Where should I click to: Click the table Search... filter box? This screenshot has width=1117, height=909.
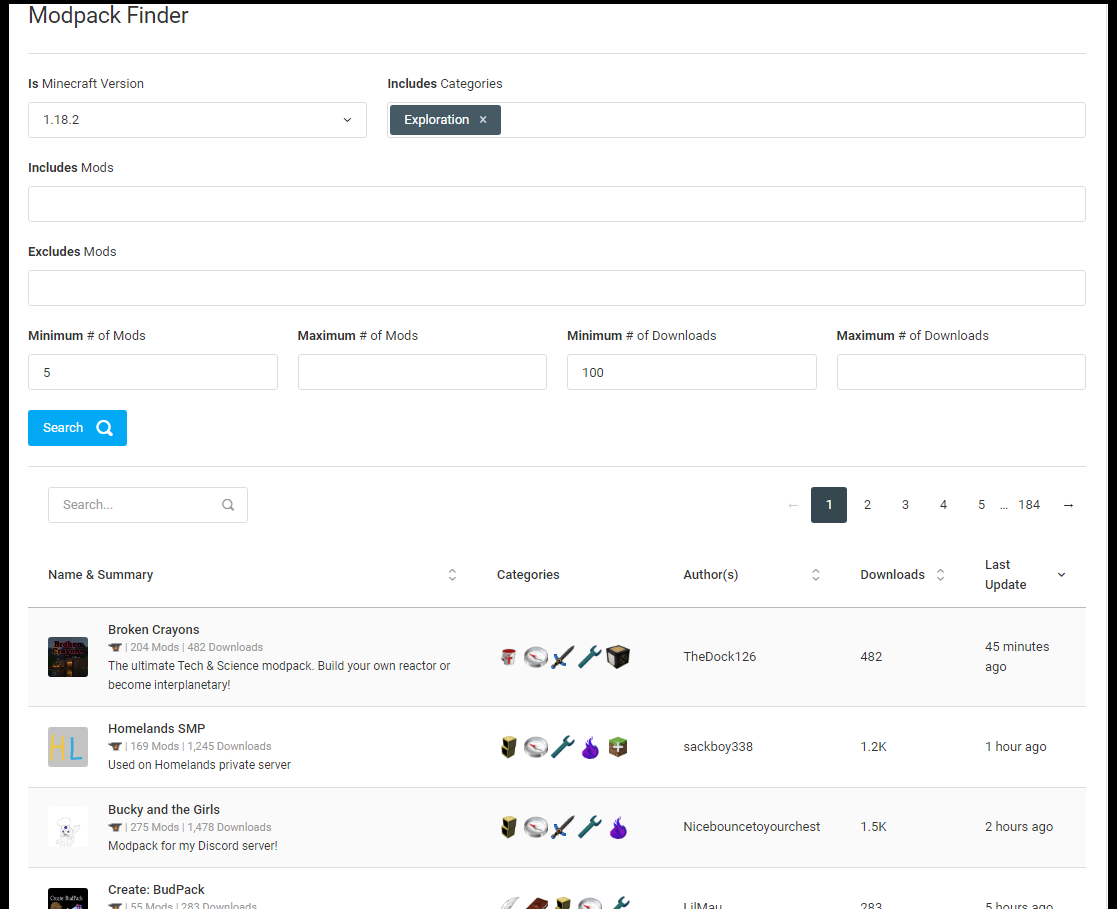click(148, 505)
